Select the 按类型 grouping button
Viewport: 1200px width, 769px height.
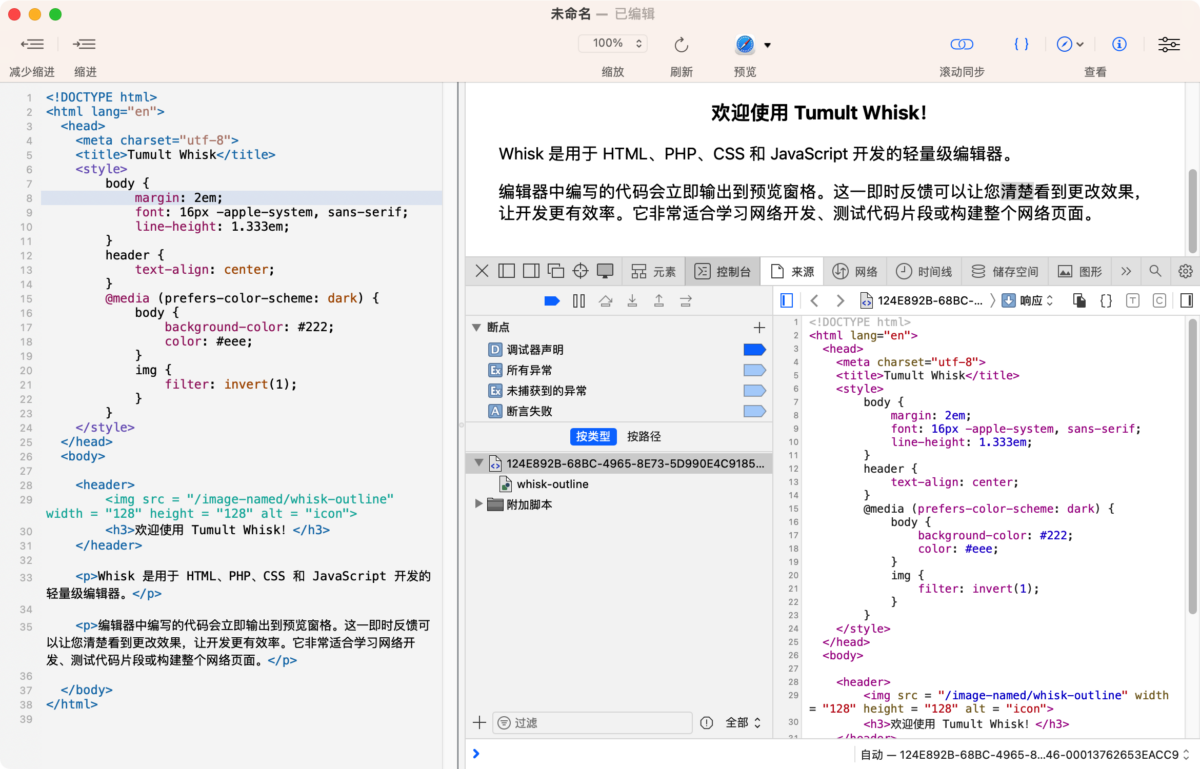[x=593, y=436]
